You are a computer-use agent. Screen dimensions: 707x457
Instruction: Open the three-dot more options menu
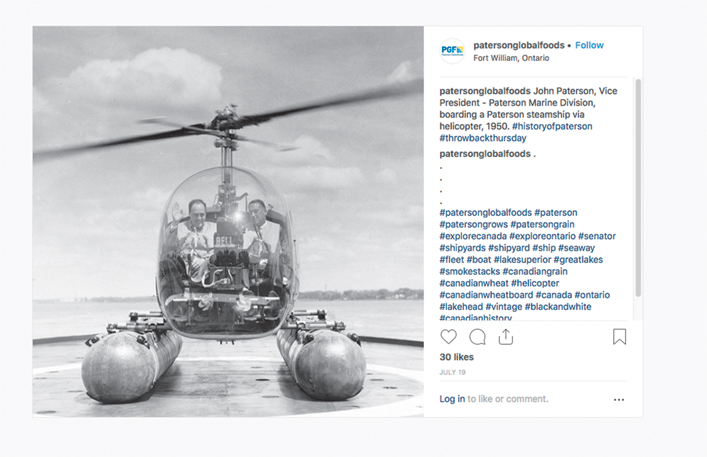pos(619,400)
